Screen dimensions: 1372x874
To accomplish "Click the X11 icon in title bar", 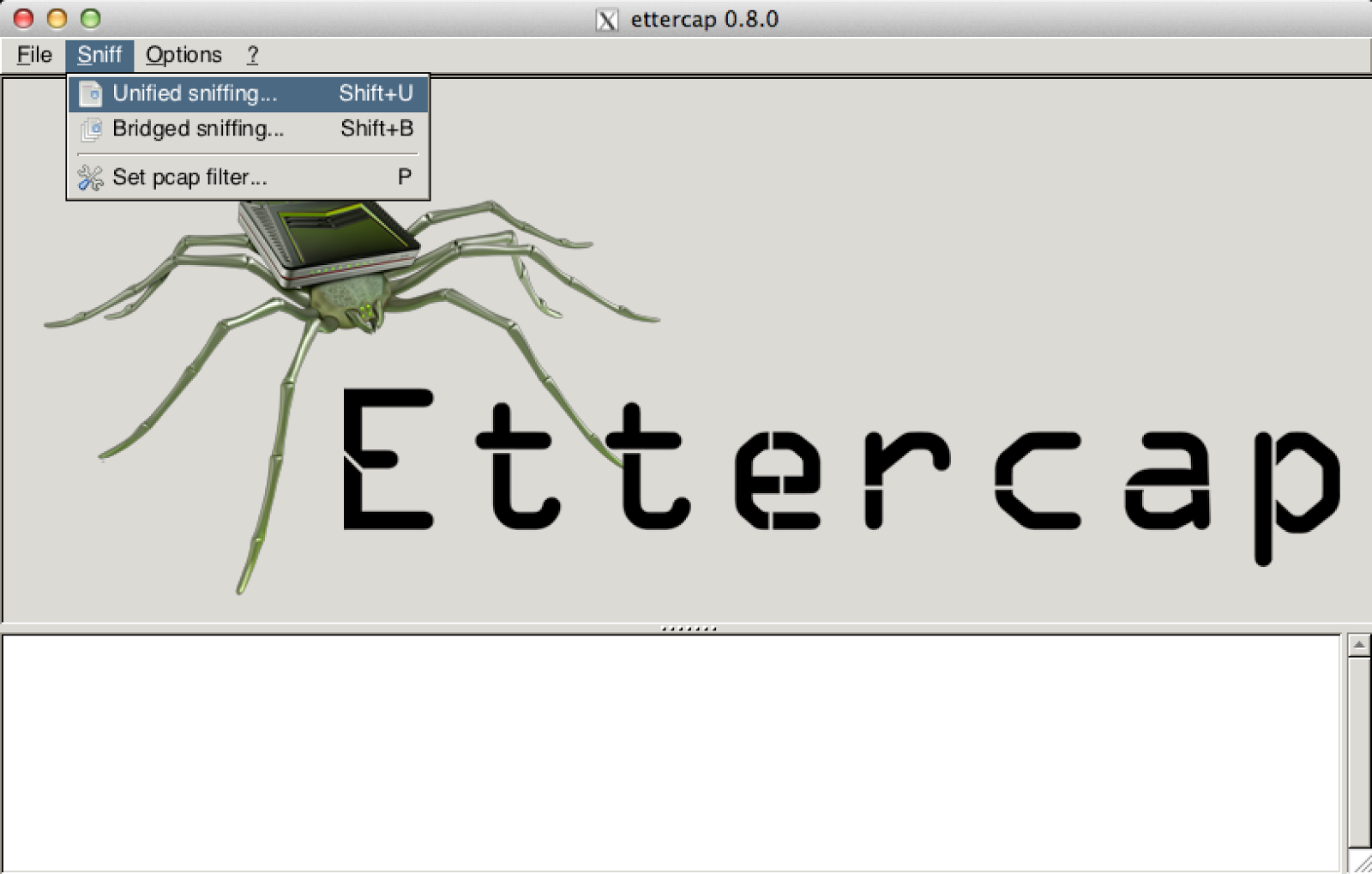I will (x=607, y=20).
